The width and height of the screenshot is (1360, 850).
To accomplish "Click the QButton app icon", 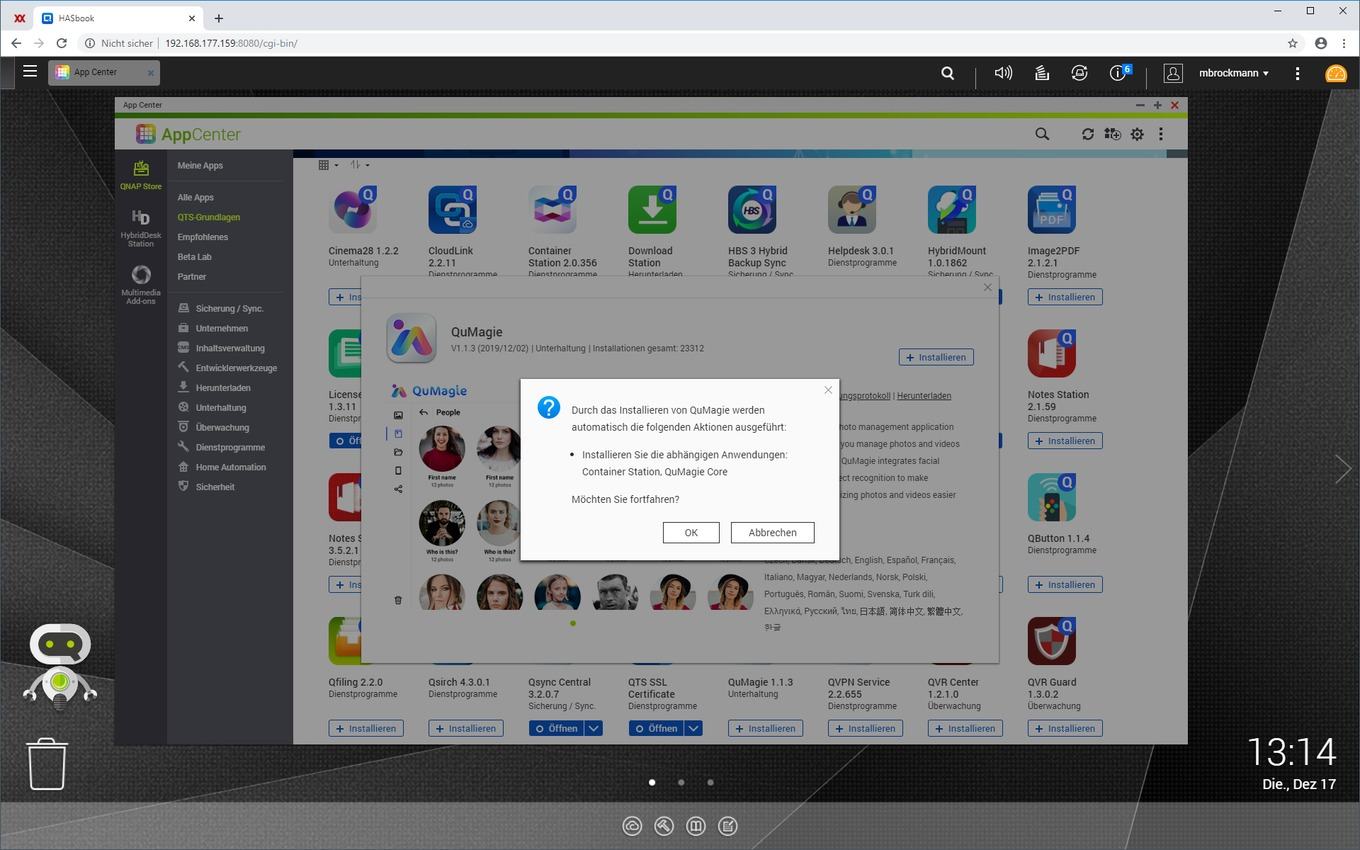I will pyautogui.click(x=1052, y=497).
